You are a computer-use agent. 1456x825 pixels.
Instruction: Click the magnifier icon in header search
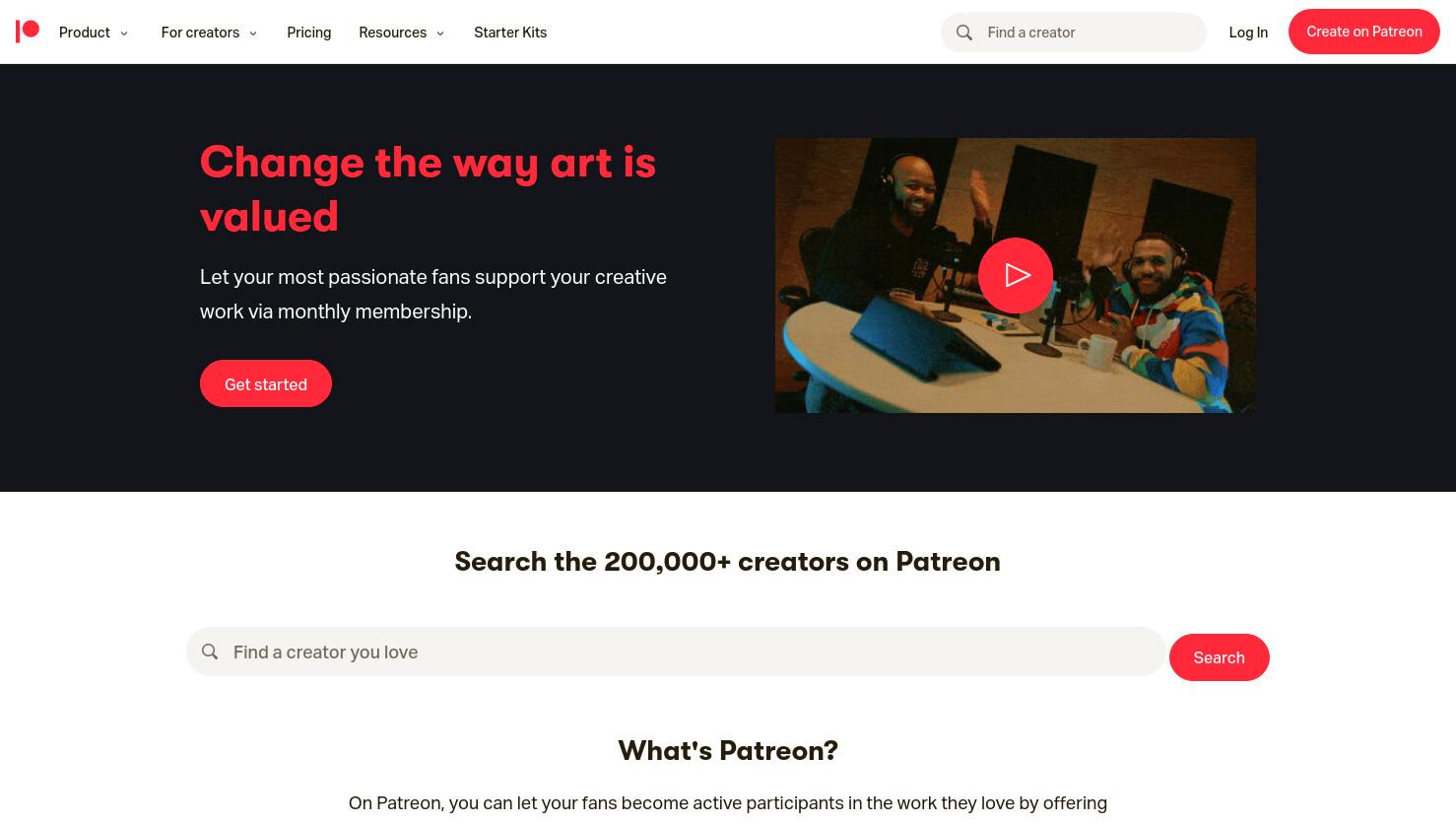964,33
